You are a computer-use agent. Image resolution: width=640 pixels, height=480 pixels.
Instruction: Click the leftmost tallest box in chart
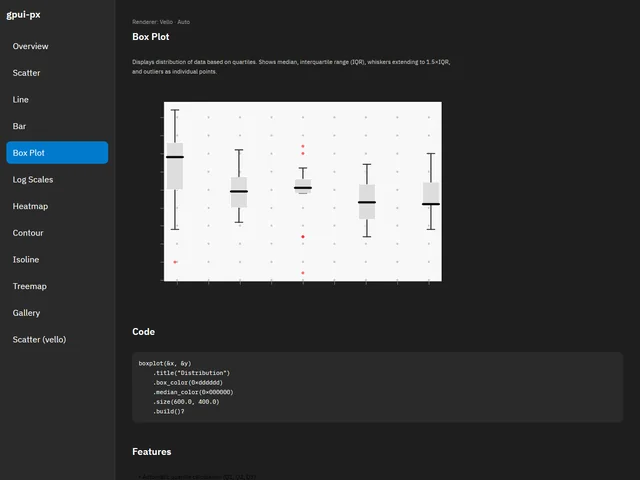coord(175,166)
